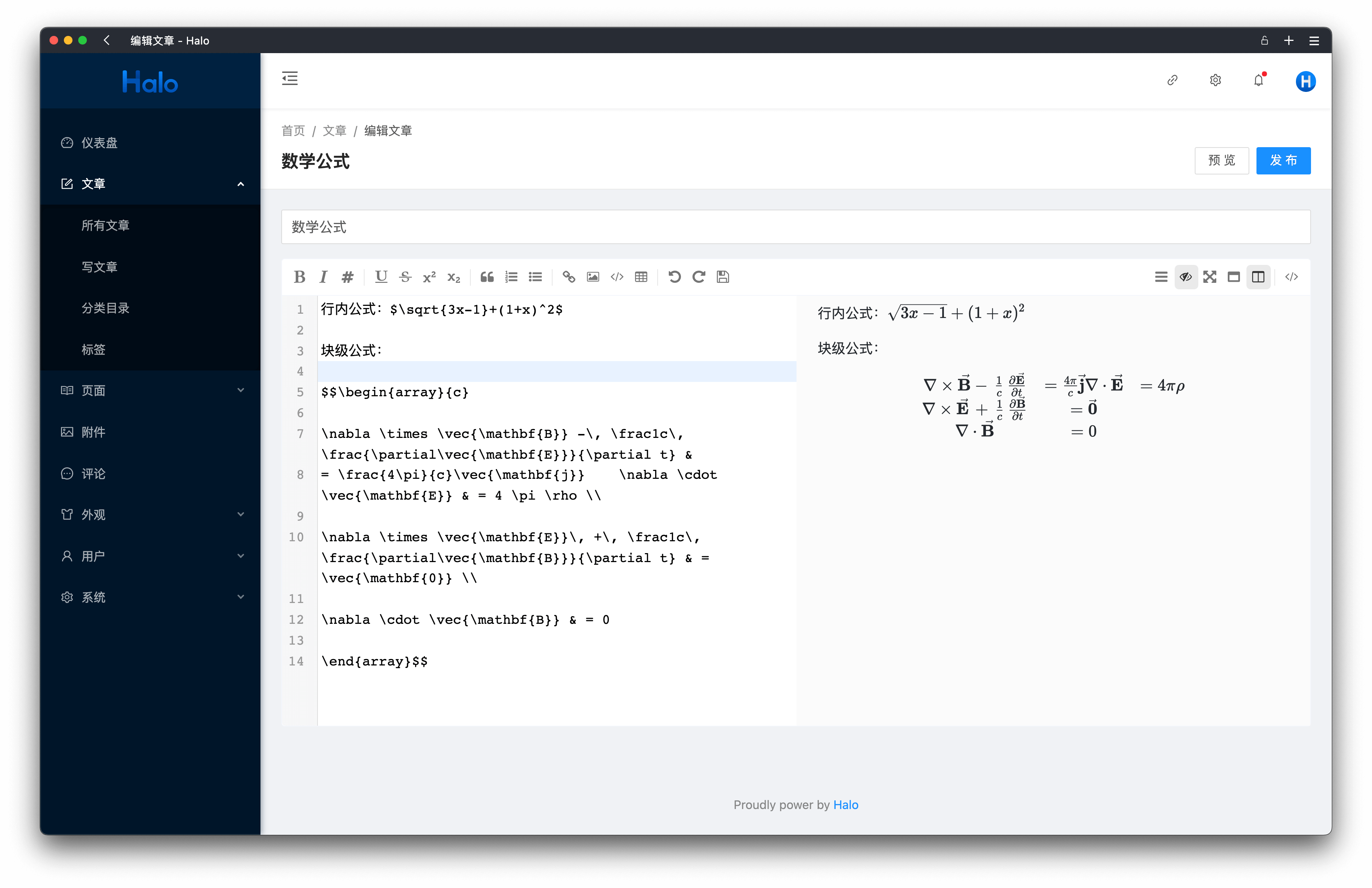Open notifications bell
The height and width of the screenshot is (888, 1372).
(x=1259, y=80)
